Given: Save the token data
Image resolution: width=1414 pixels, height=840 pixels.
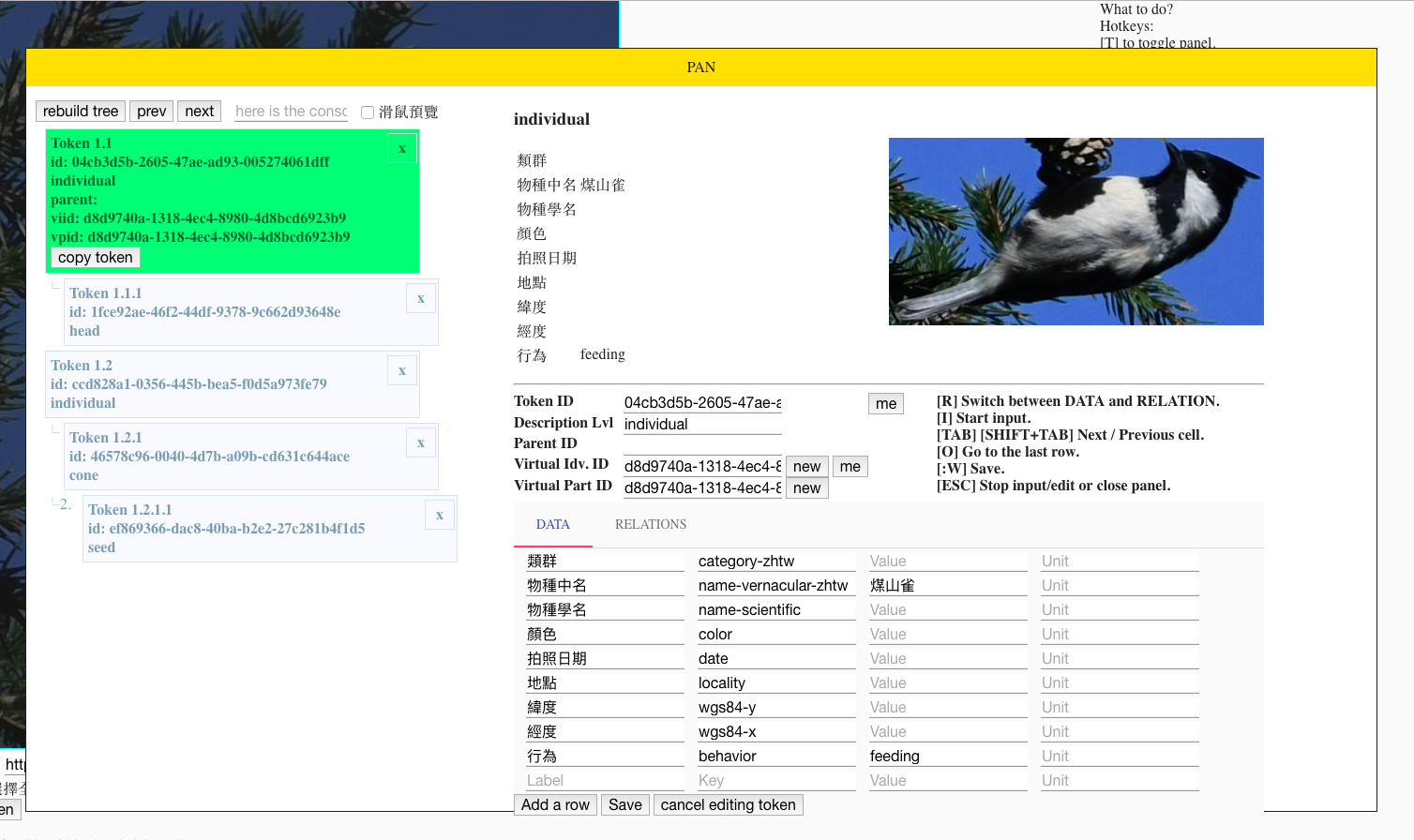Looking at the screenshot, I should pos(625,804).
